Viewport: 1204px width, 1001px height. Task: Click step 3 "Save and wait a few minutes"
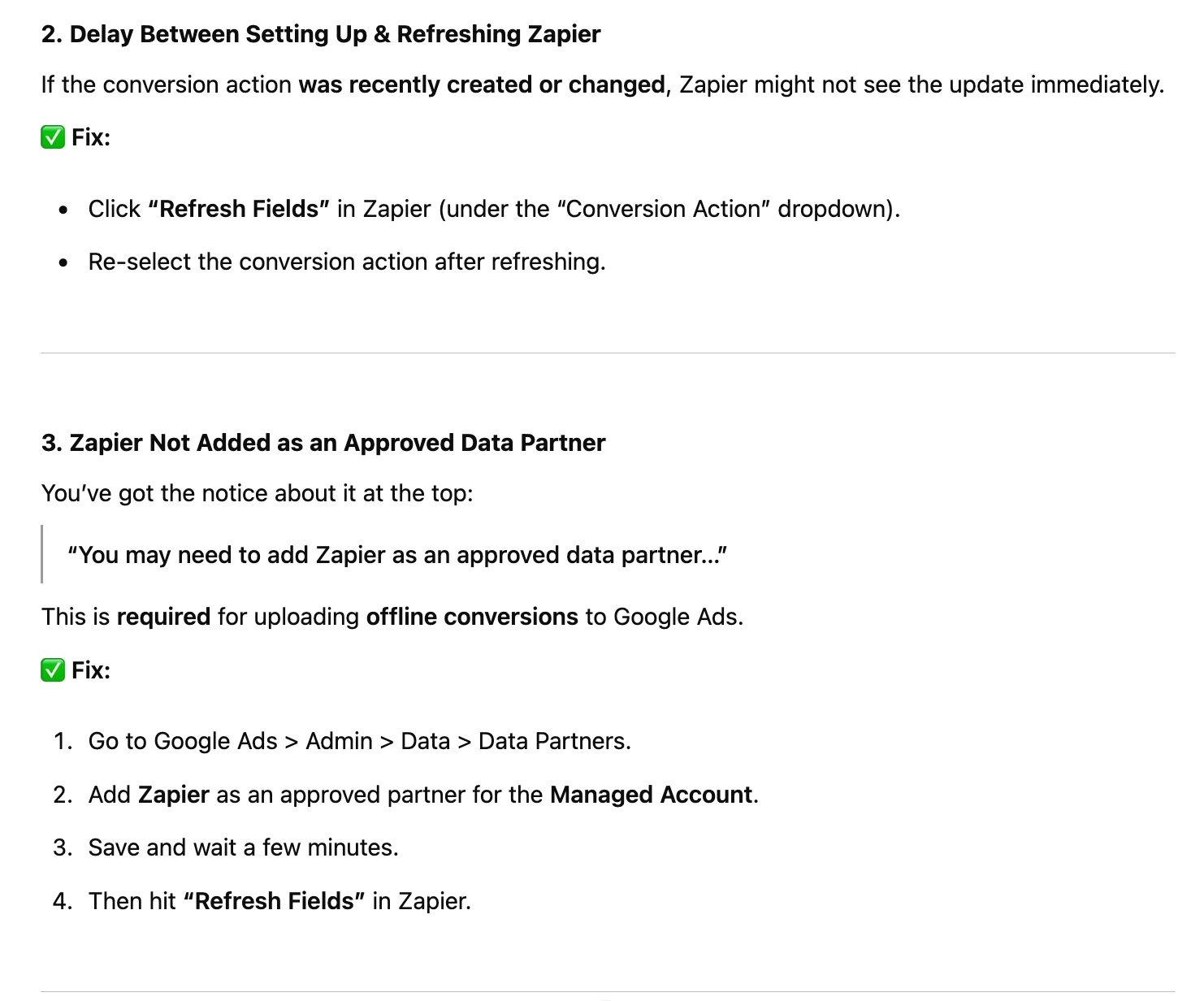[x=244, y=847]
